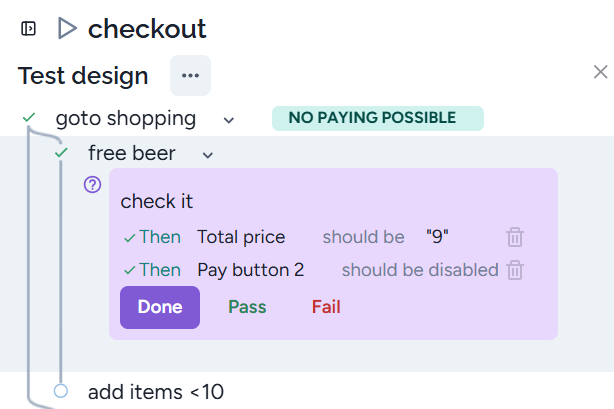Viewport: 614px width, 409px height.
Task: Open the Test design three-dots menu
Action: pos(190,76)
